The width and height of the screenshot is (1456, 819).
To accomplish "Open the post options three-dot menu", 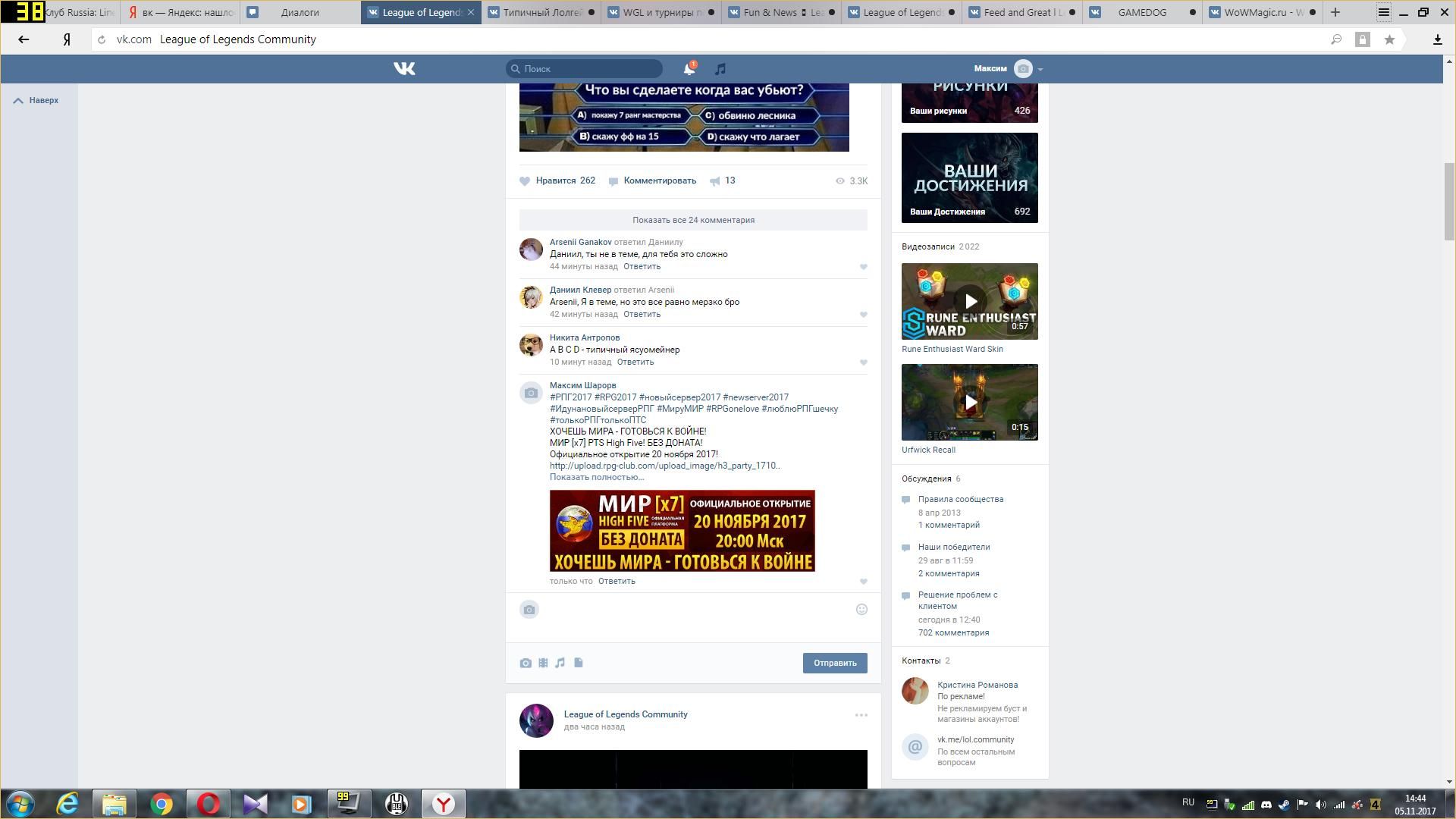I will tap(861, 715).
